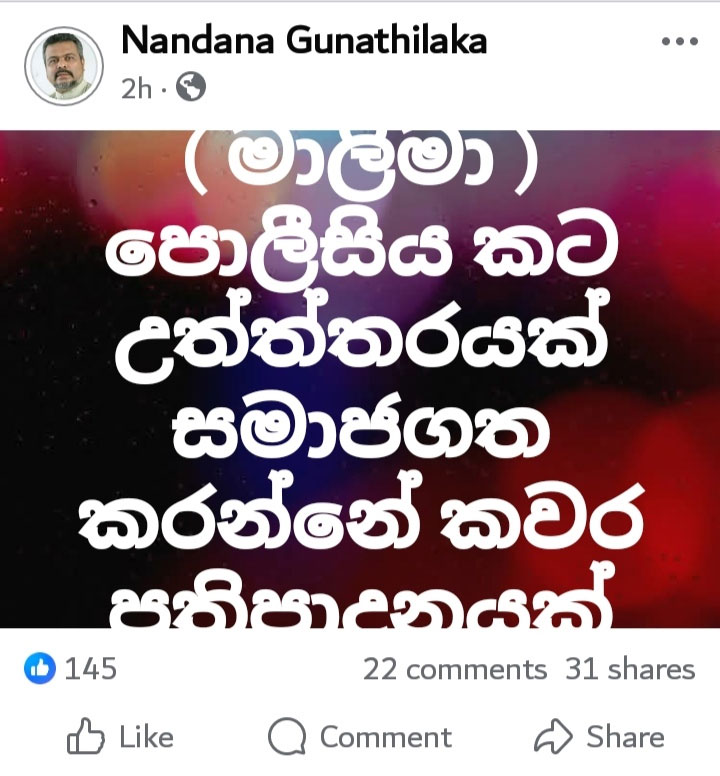Click the globe public audience icon
Viewport: 720px width, 776px height.
[191, 87]
